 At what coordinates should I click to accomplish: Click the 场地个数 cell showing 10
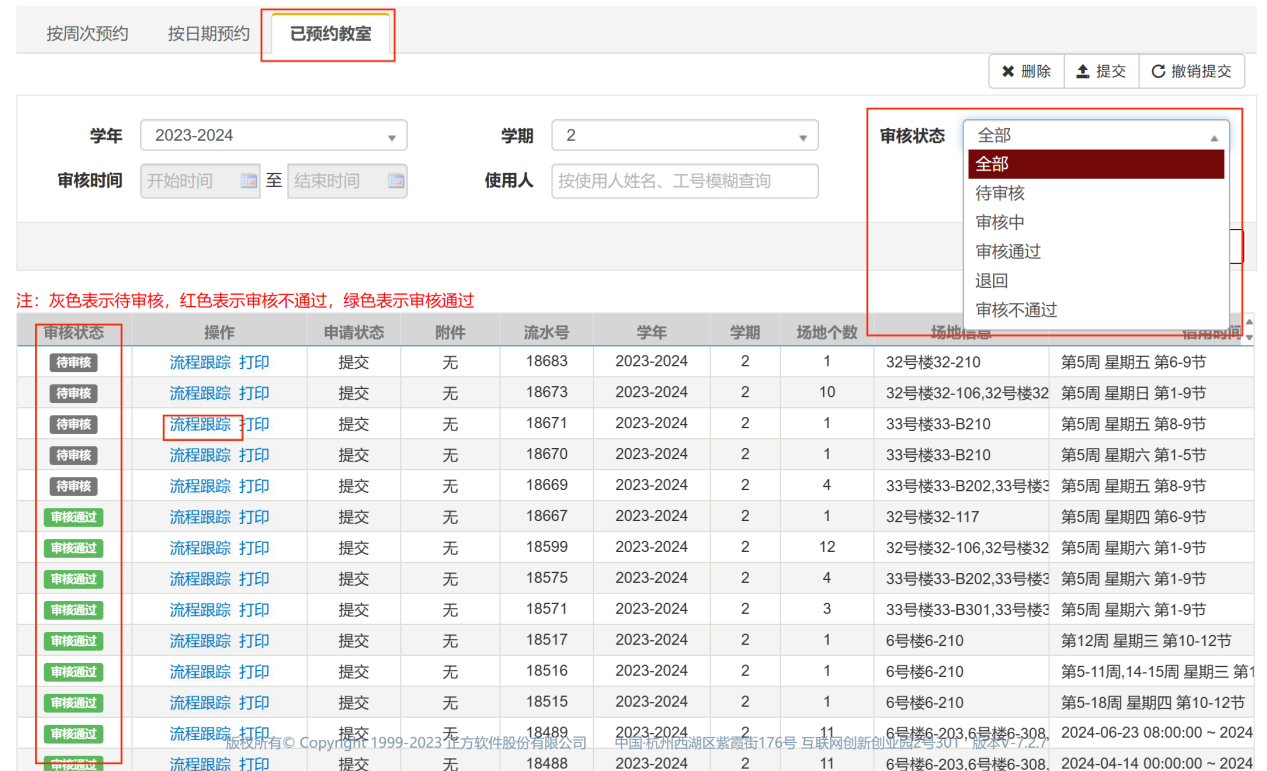click(827, 393)
